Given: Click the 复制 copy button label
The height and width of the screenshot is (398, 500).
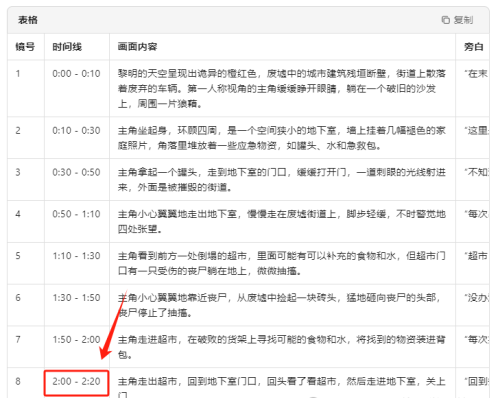Looking at the screenshot, I should tap(463, 20).
